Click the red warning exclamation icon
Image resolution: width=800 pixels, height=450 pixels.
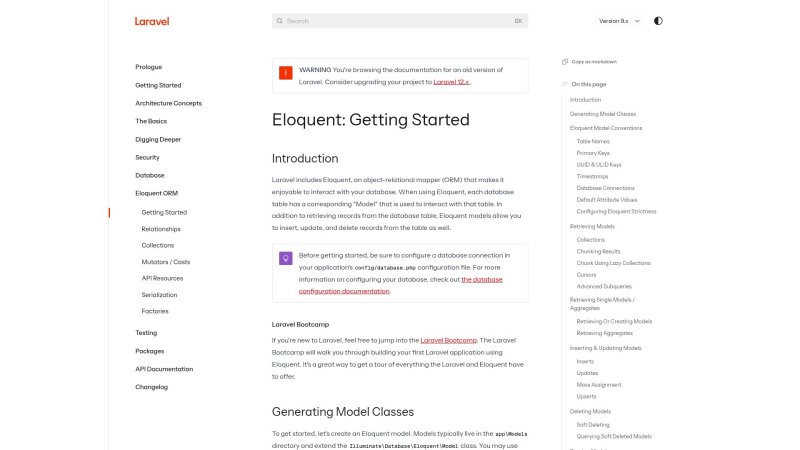pyautogui.click(x=286, y=72)
